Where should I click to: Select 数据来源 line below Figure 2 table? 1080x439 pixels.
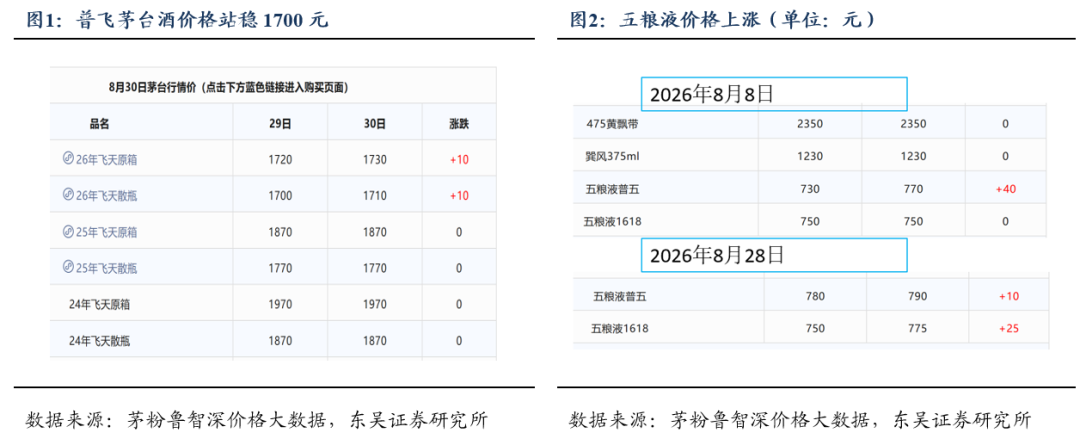click(800, 420)
